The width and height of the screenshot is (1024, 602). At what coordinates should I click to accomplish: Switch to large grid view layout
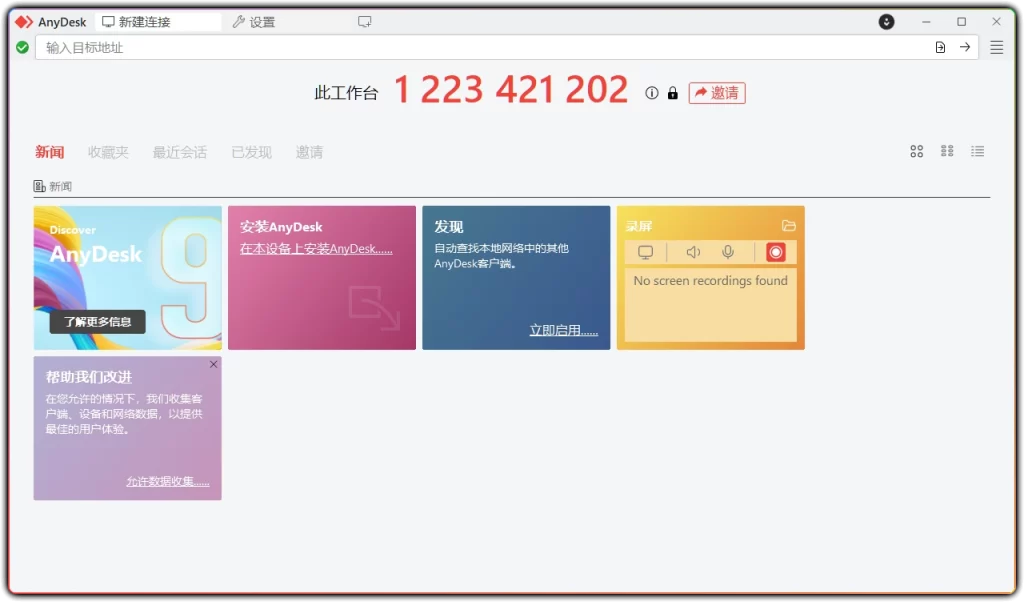click(x=917, y=151)
